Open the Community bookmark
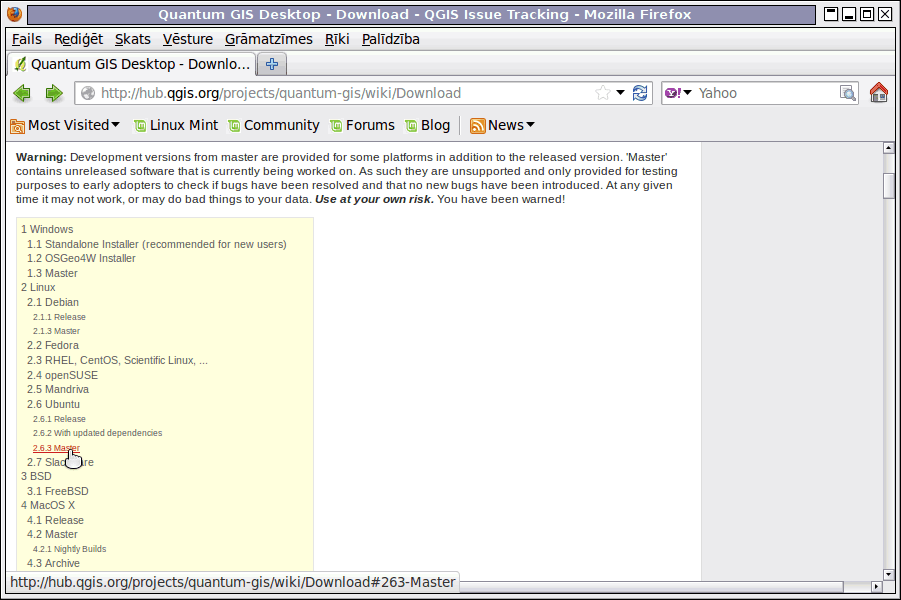The image size is (901, 600). click(x=274, y=125)
